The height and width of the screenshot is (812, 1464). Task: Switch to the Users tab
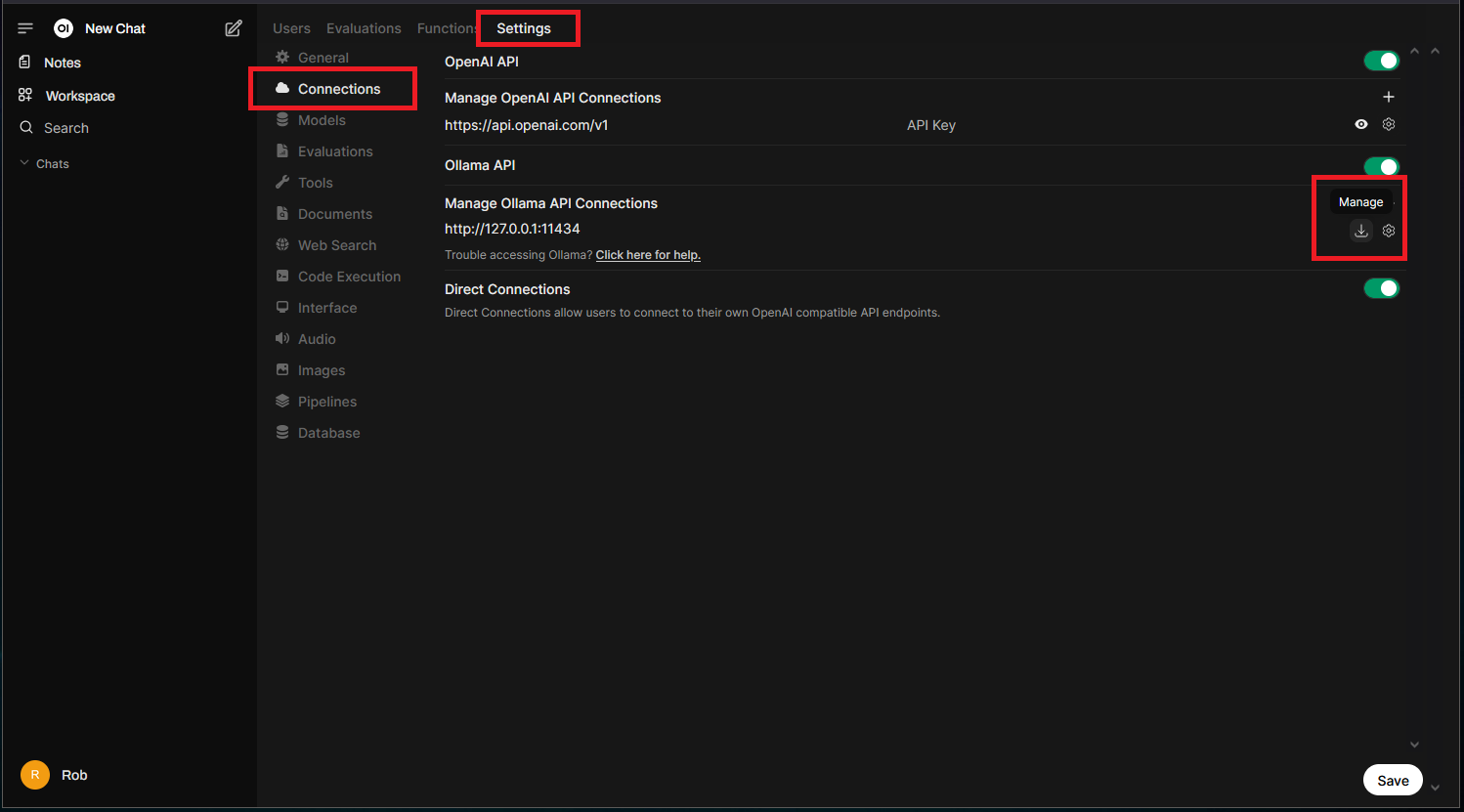291,28
